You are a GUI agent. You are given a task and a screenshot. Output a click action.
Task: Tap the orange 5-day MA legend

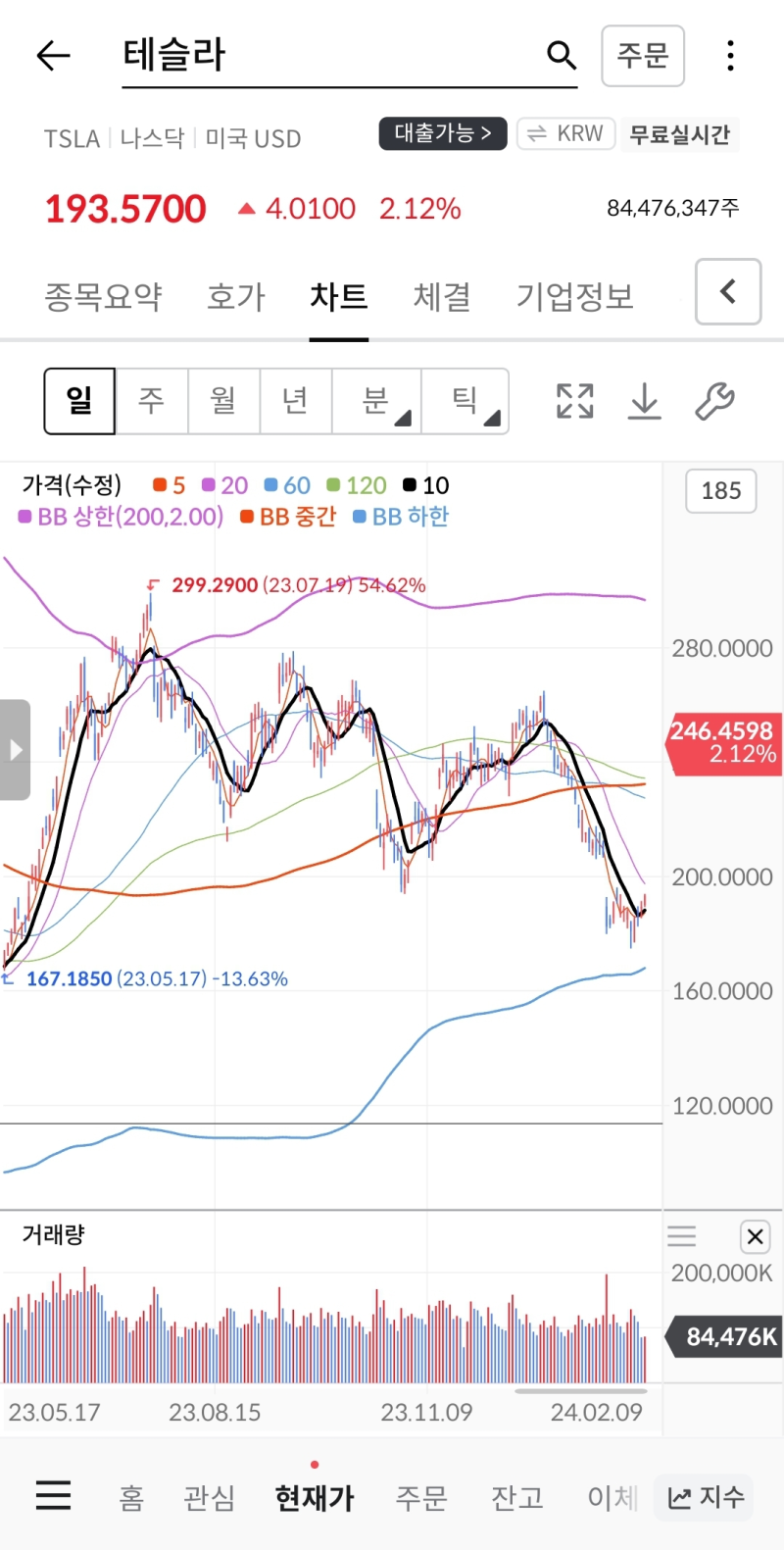[x=170, y=485]
